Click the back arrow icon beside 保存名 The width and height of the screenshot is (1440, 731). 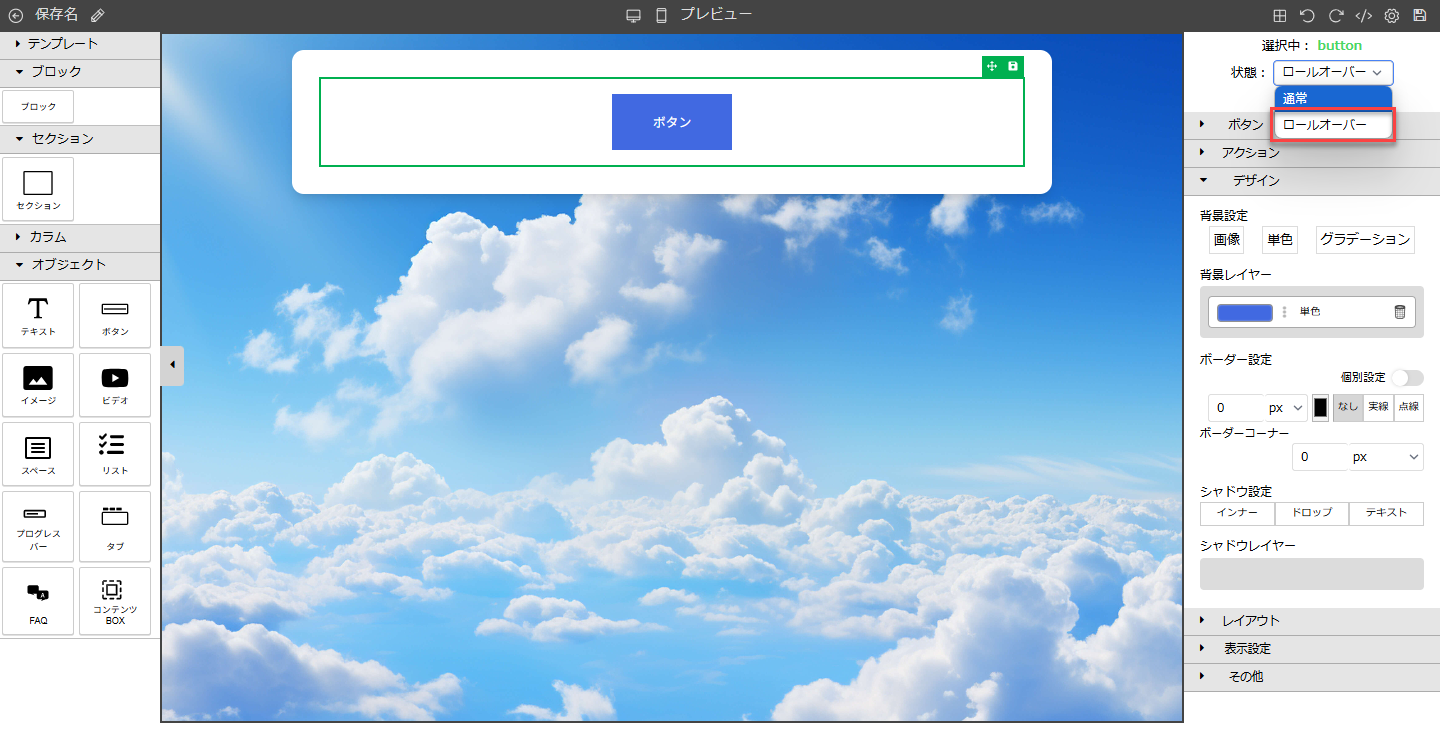(x=15, y=15)
